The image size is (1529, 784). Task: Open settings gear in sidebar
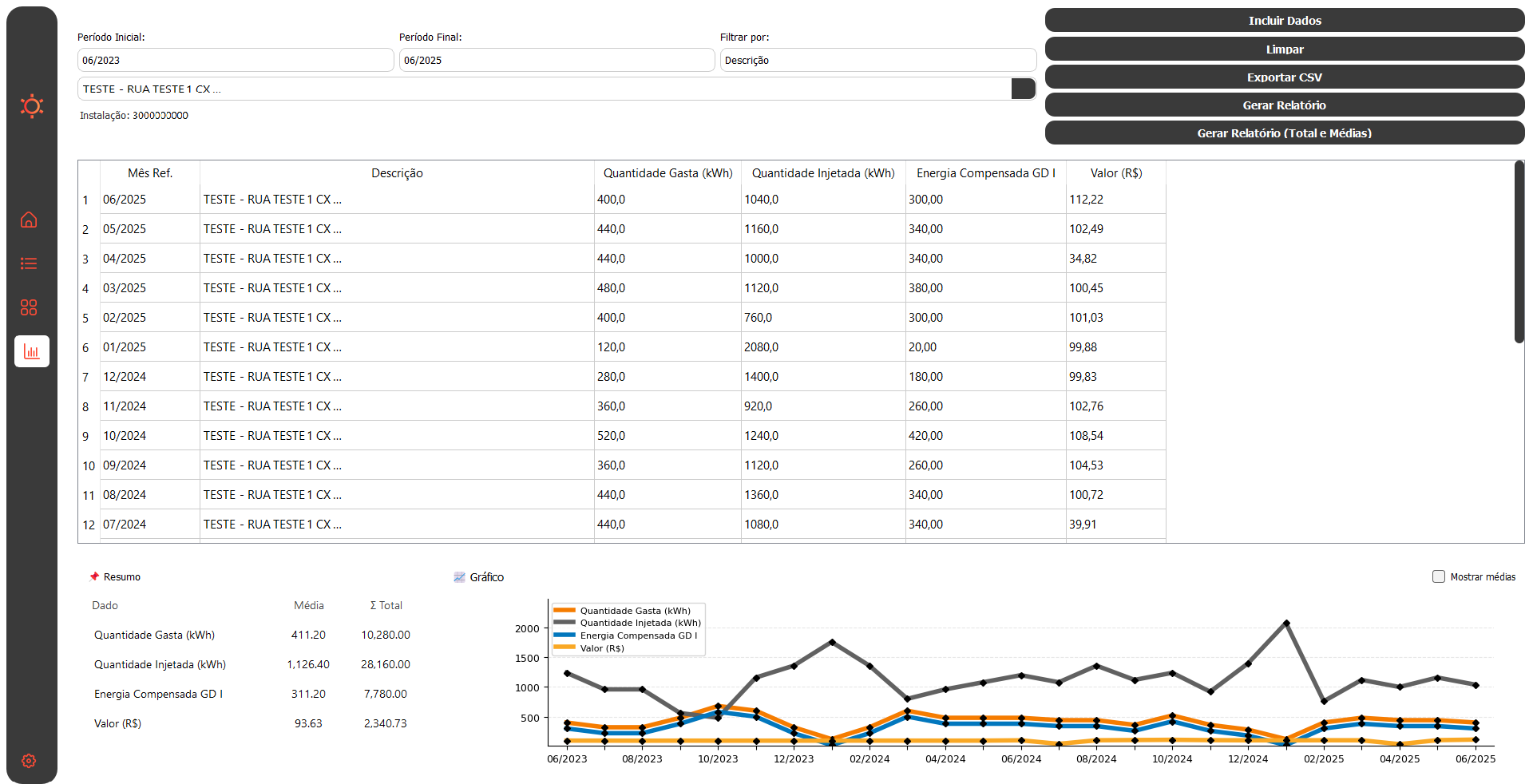click(x=29, y=761)
